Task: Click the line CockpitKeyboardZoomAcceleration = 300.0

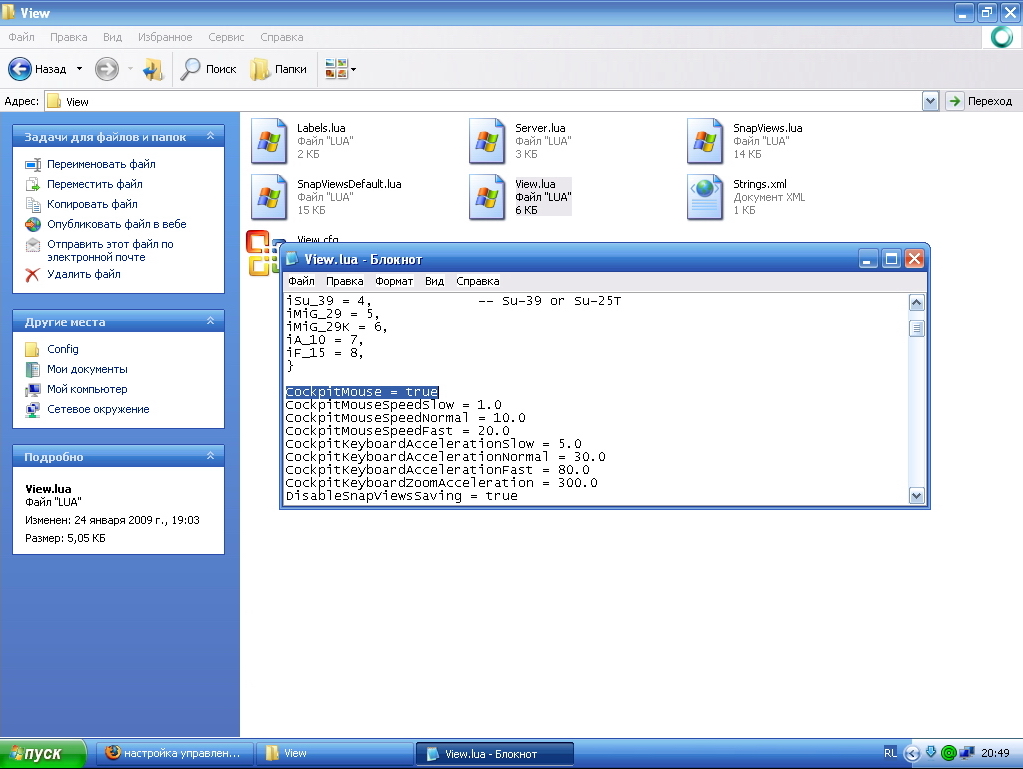Action: (441, 483)
